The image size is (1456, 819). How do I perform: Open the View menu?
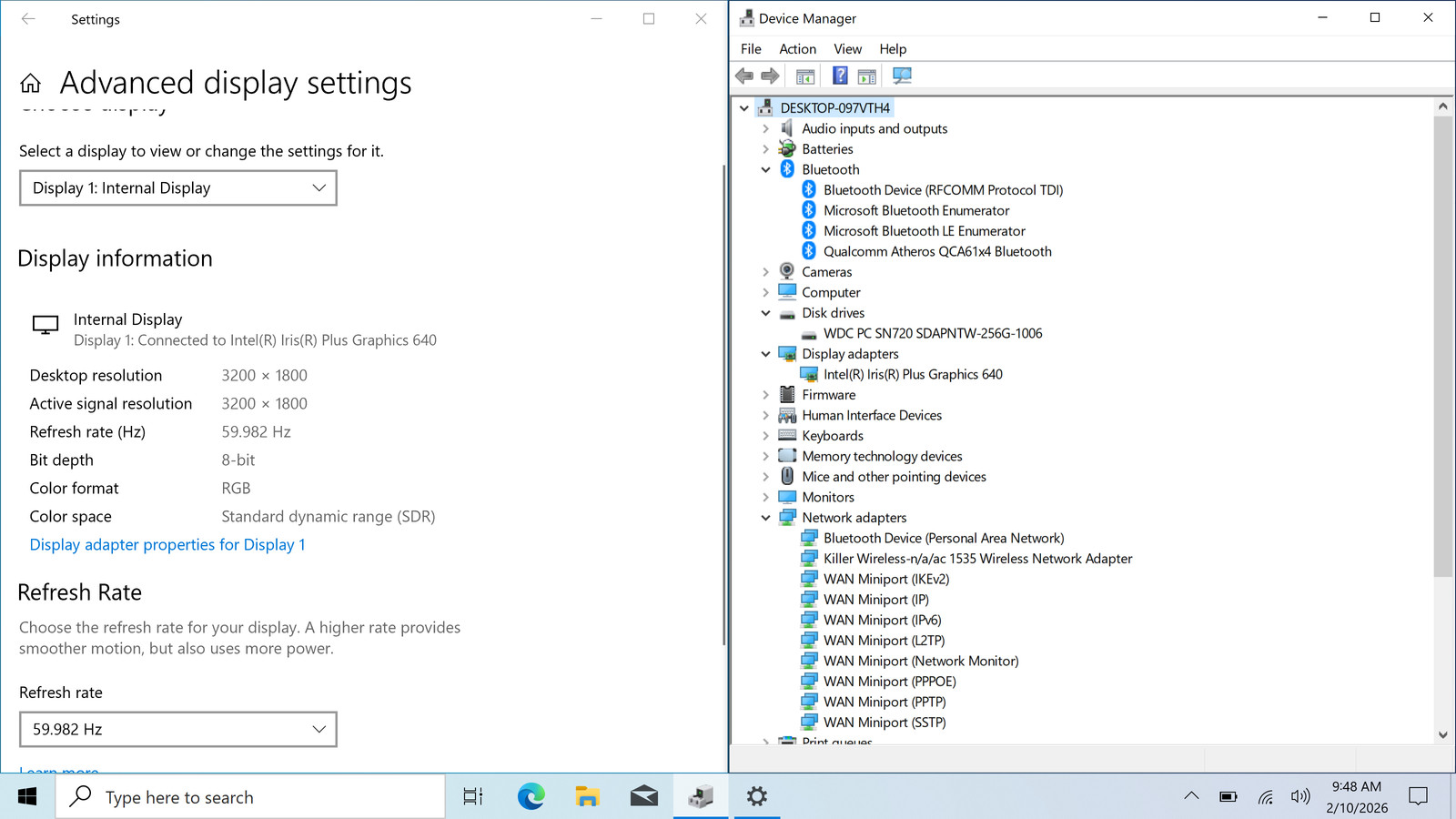pyautogui.click(x=847, y=49)
